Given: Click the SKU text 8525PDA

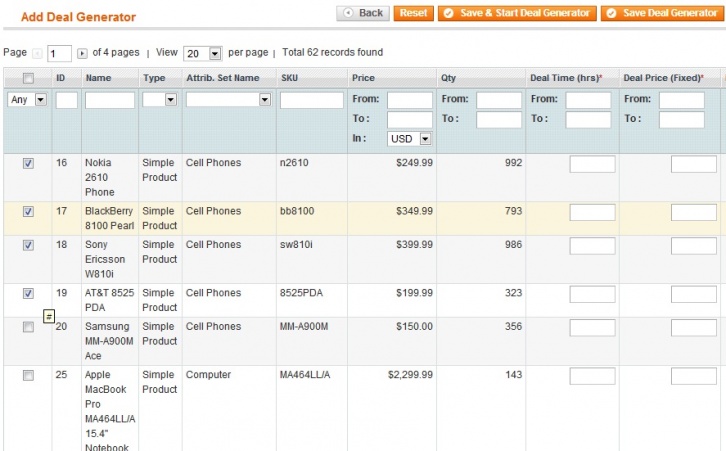Looking at the screenshot, I should pos(301,293).
